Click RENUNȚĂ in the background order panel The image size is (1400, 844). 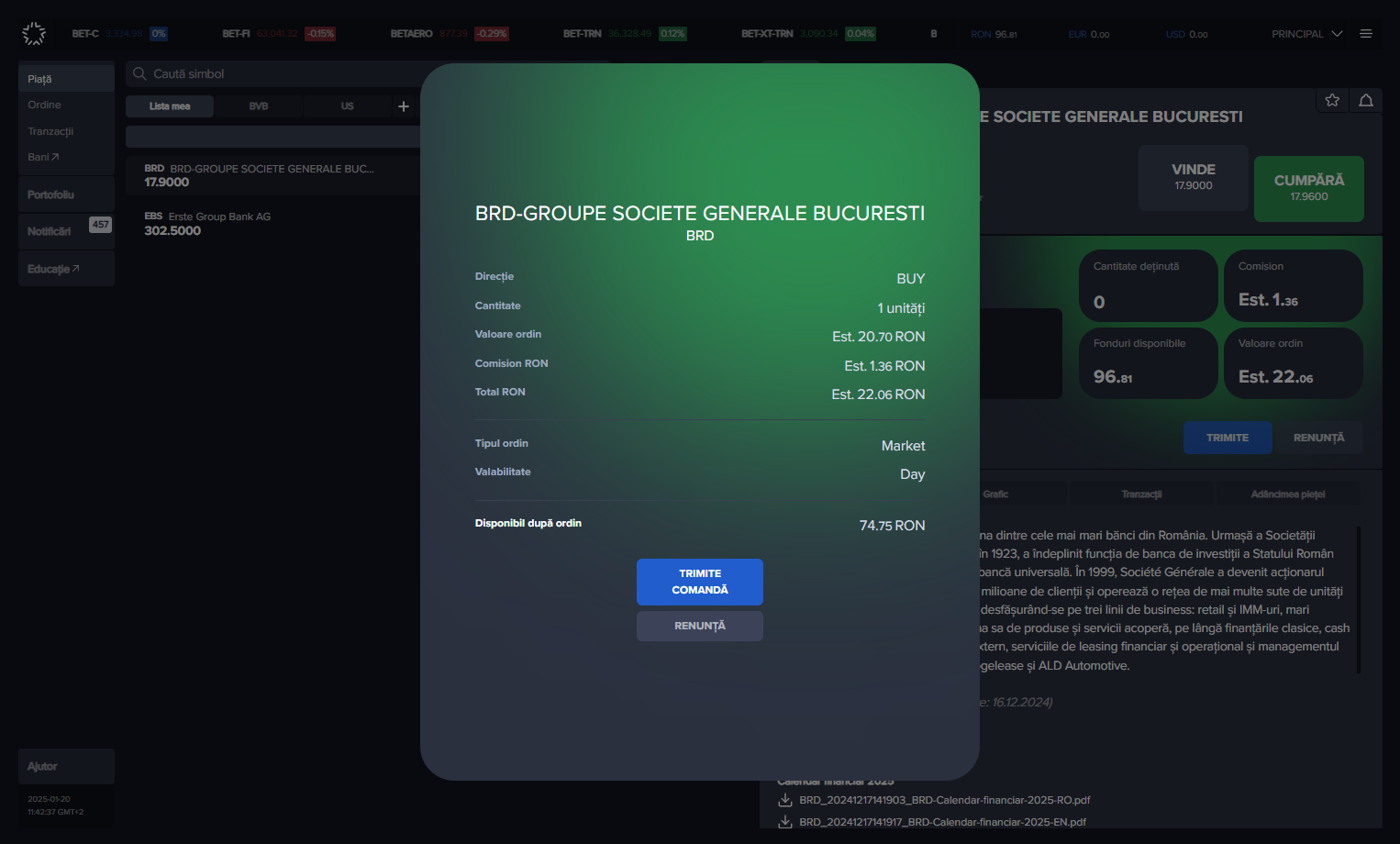pyautogui.click(x=1318, y=438)
